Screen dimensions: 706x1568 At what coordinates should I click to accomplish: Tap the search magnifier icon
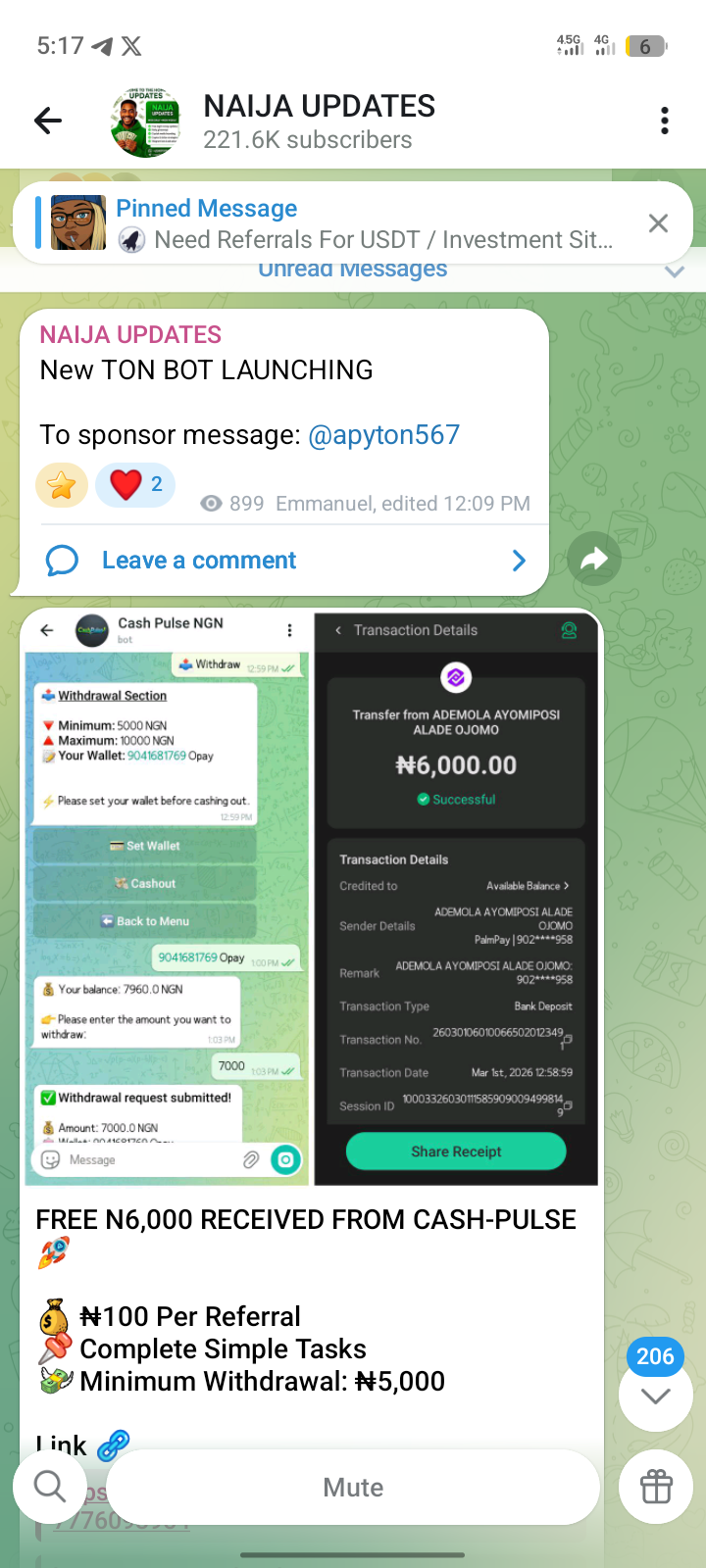click(49, 1487)
